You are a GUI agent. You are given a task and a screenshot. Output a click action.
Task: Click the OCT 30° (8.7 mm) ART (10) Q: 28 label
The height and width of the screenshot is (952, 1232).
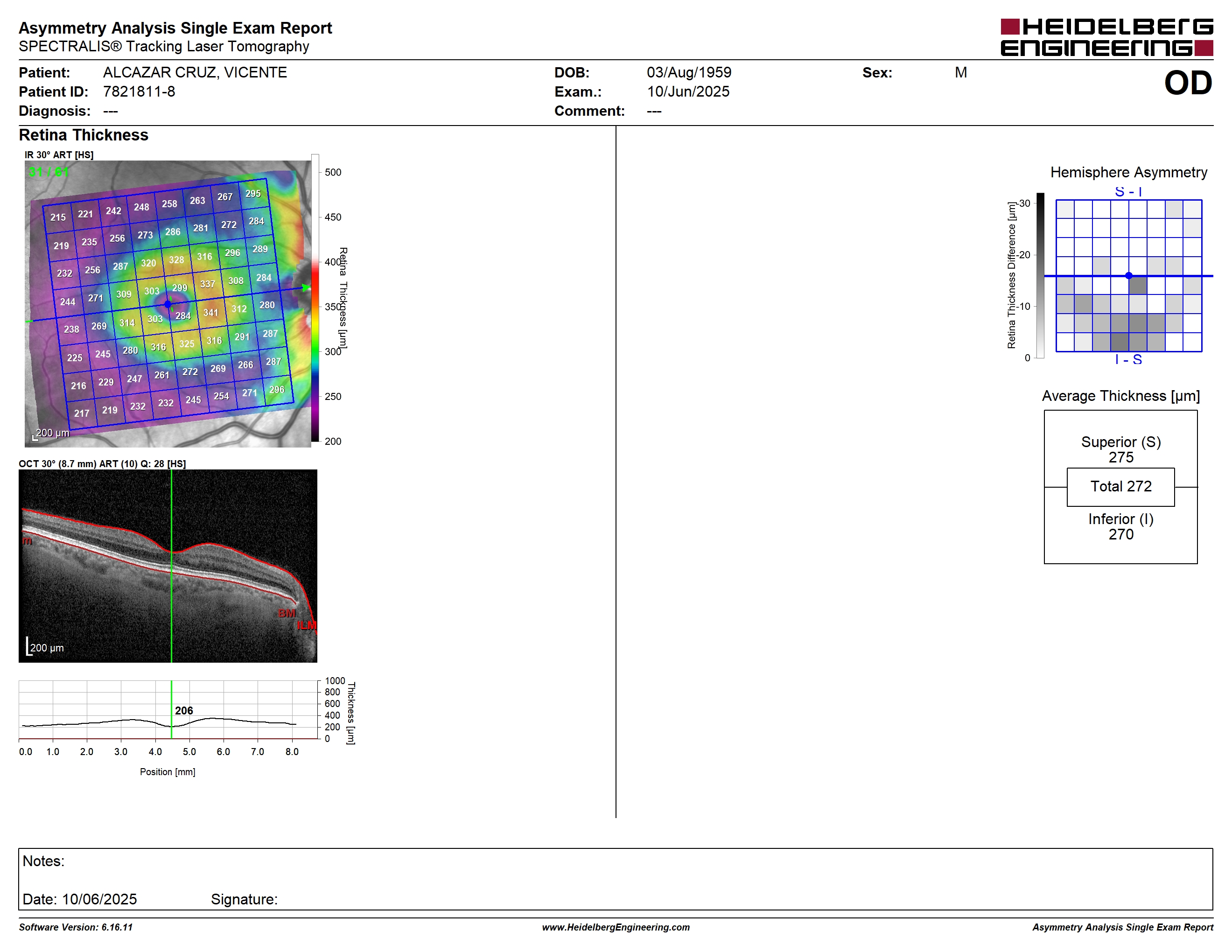click(102, 463)
